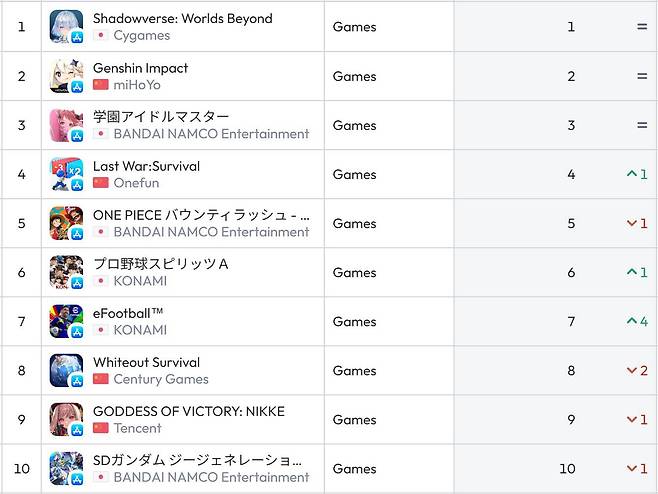
Task: Open the Genshin Impact title link
Action: point(140,68)
